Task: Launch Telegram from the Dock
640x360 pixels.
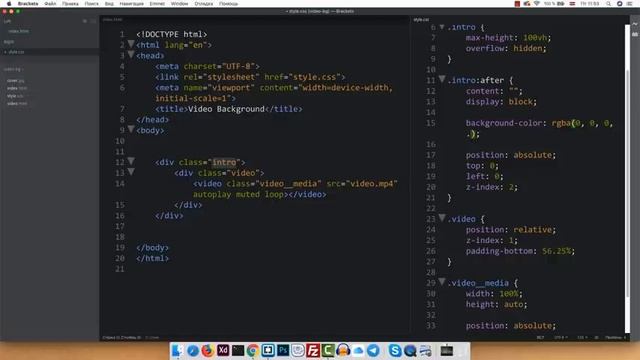Action: tap(373, 350)
